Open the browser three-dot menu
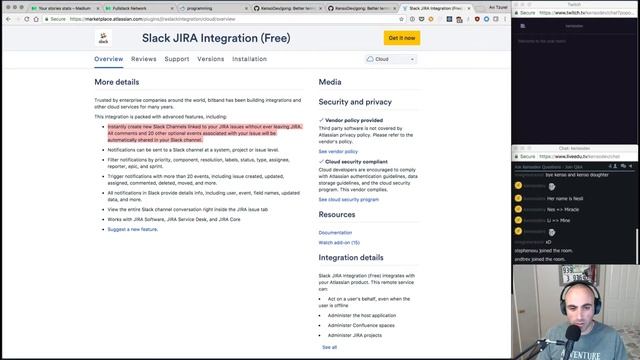640x360 pixels. click(x=505, y=19)
